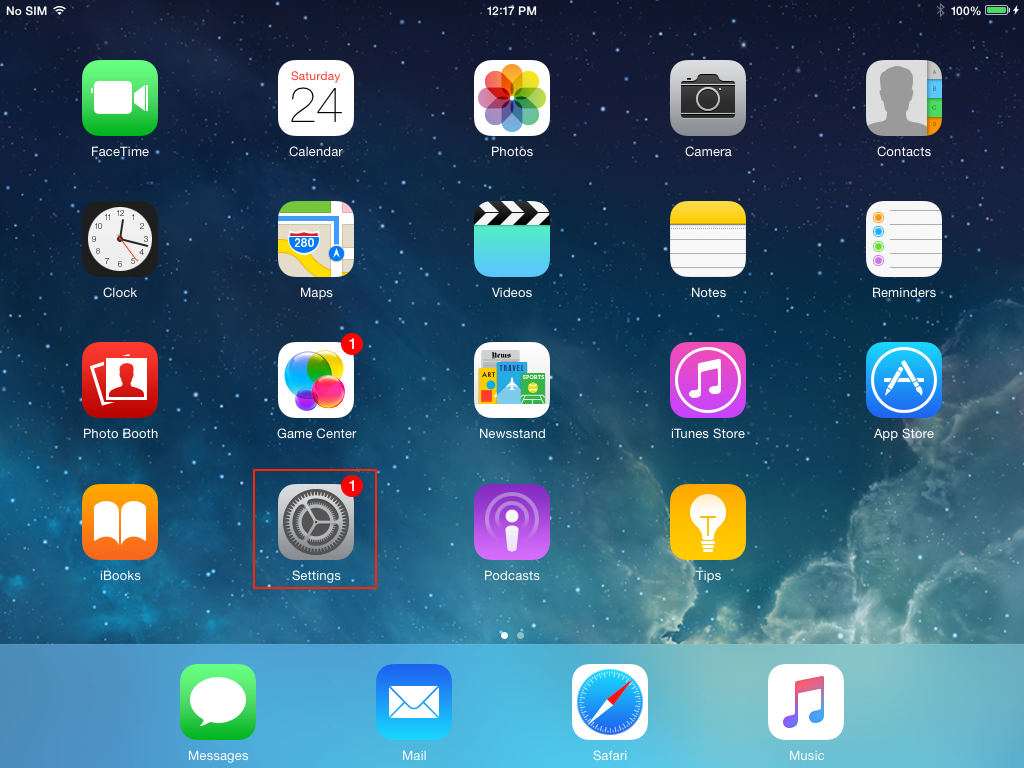Launch the iTunes Store app
Screen dimensions: 1024x768
(708, 380)
